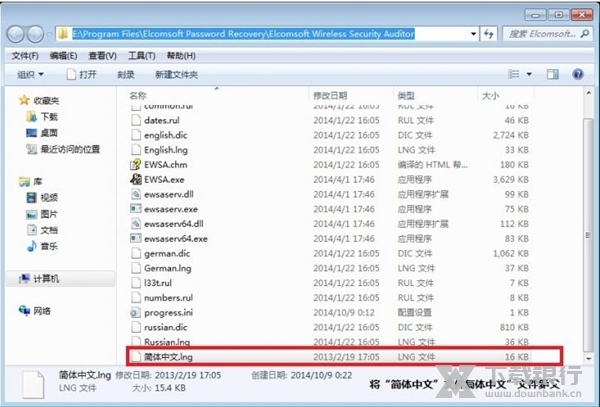Click the 图片 library icon
Viewport: 600px width, 407px height.
point(31,214)
